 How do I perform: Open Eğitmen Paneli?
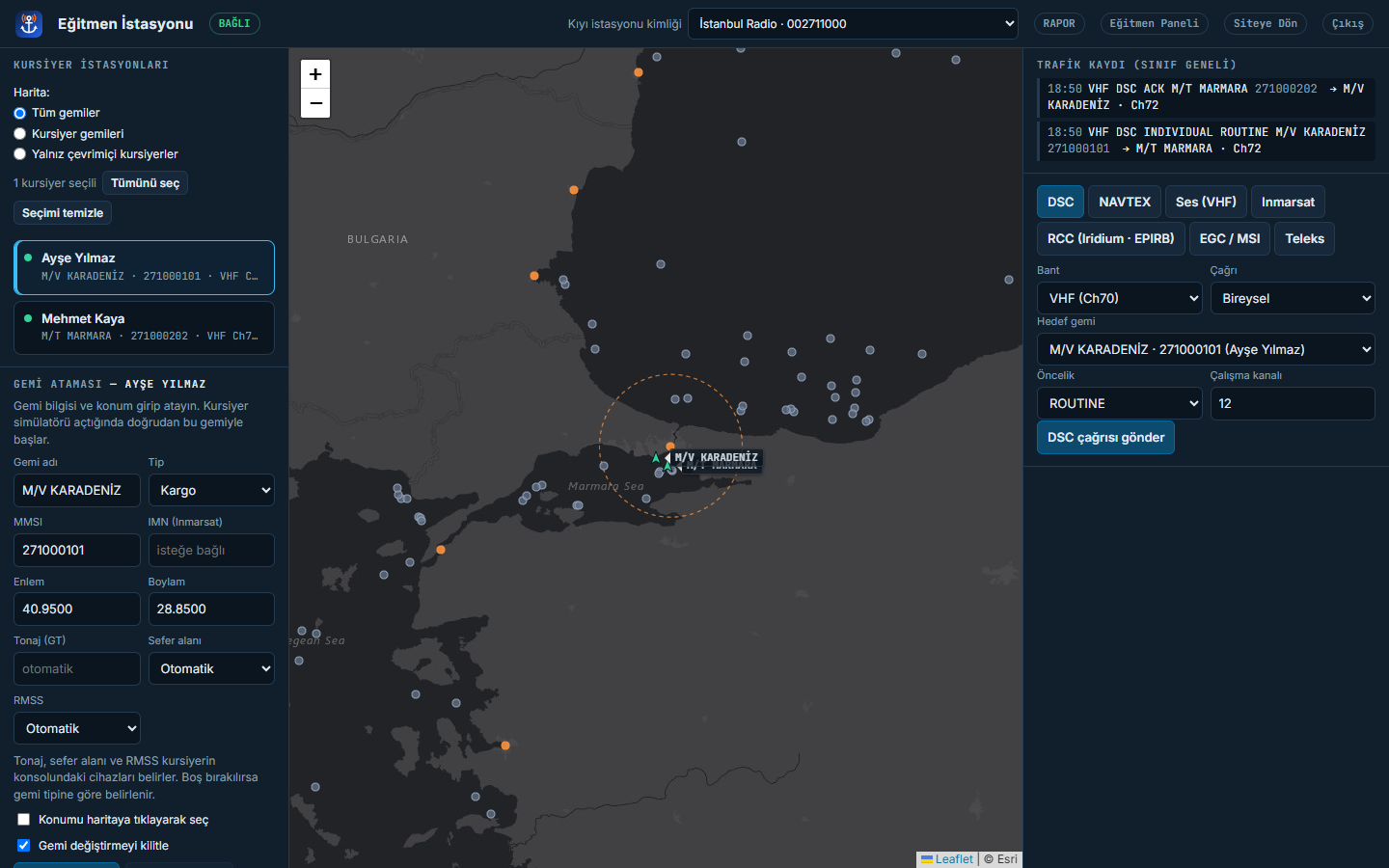pos(1155,23)
